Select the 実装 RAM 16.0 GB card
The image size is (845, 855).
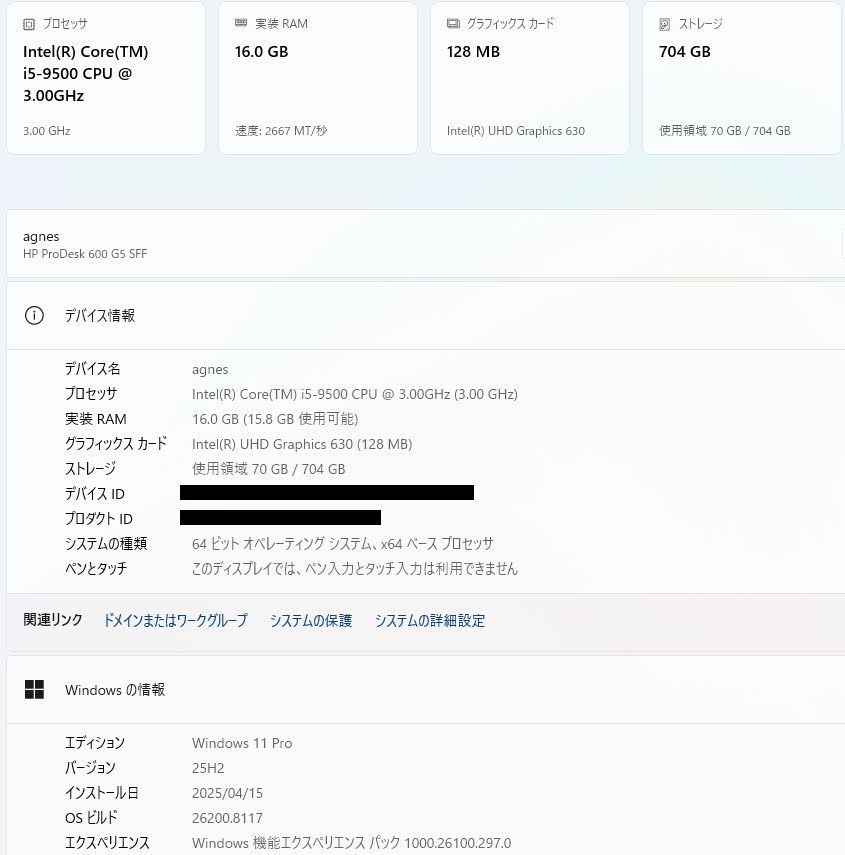coord(318,77)
